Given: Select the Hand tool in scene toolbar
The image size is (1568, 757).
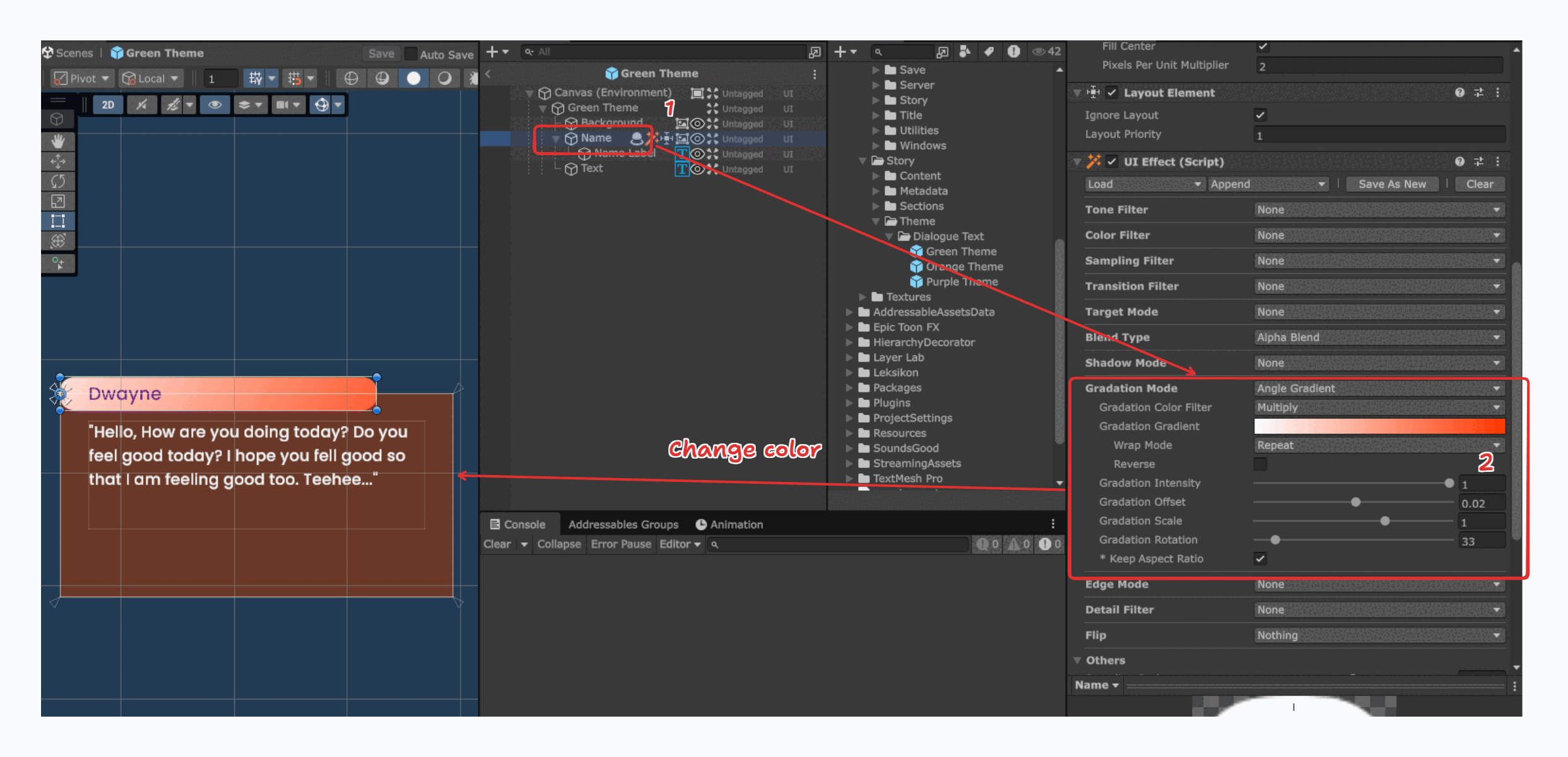Looking at the screenshot, I should point(58,141).
